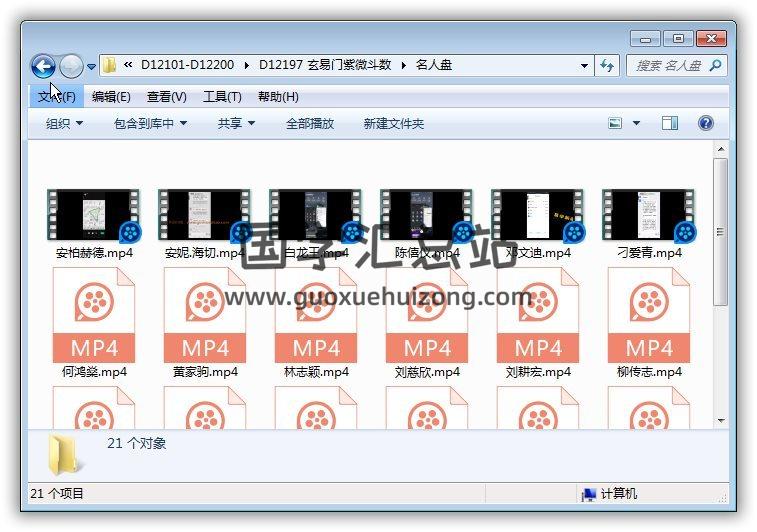757x532 pixels.
Task: Select D12101-D12200 in the breadcrumb path
Action: tap(187, 65)
